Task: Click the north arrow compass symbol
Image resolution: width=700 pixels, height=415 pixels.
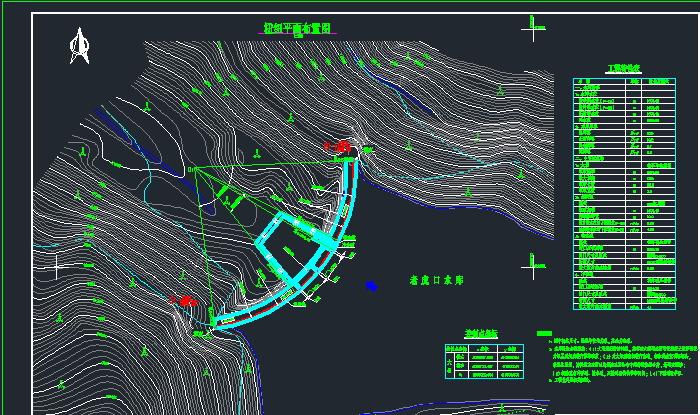Action: (79, 46)
